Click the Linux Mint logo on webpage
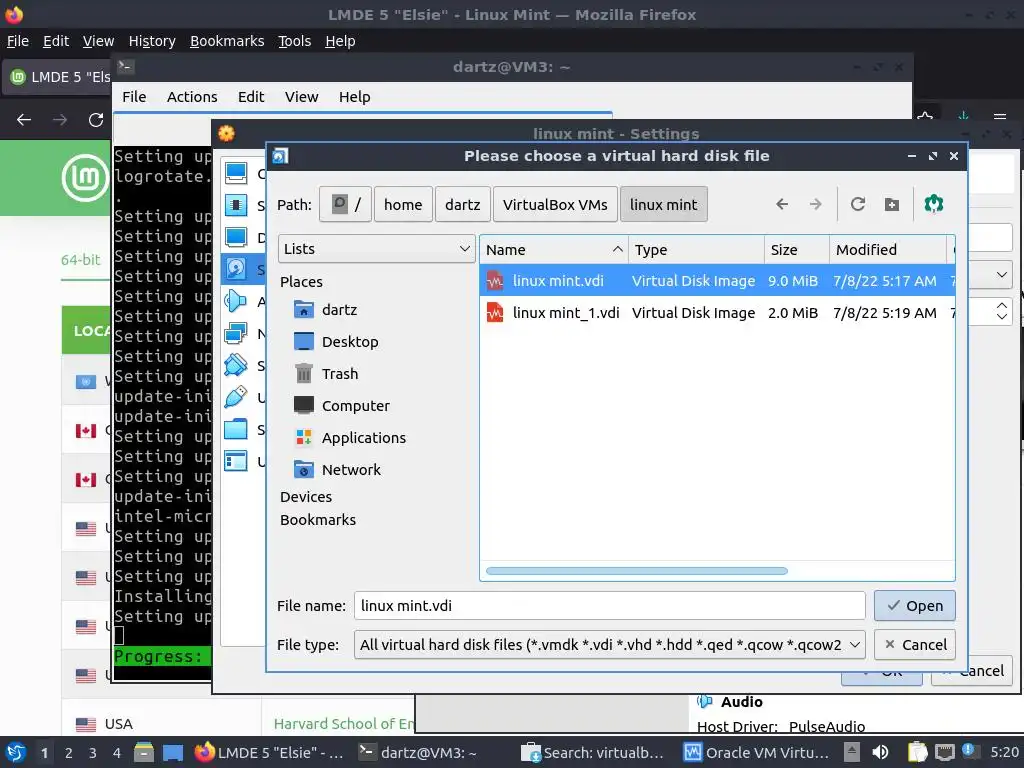 [x=85, y=177]
